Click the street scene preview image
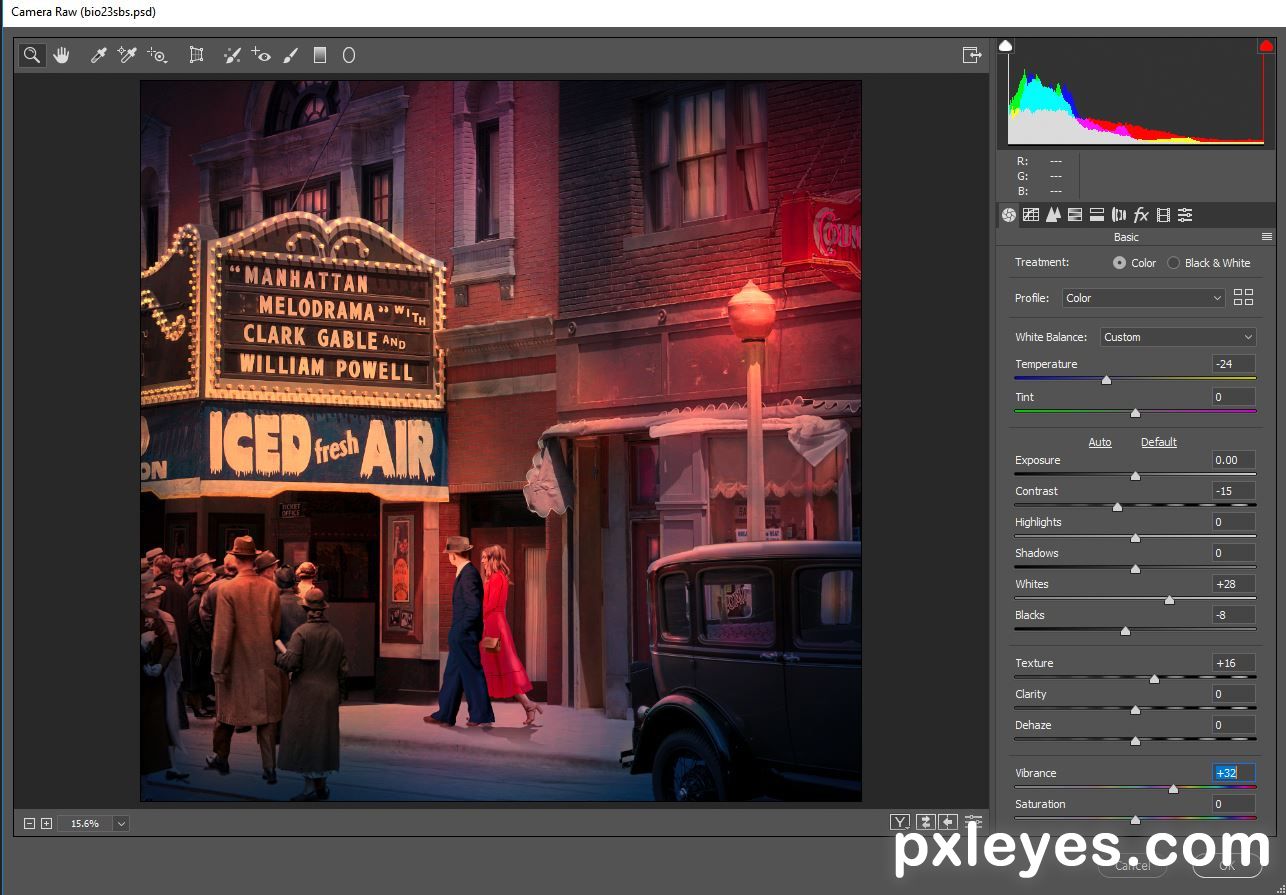The image size is (1286, 895). tap(501, 441)
